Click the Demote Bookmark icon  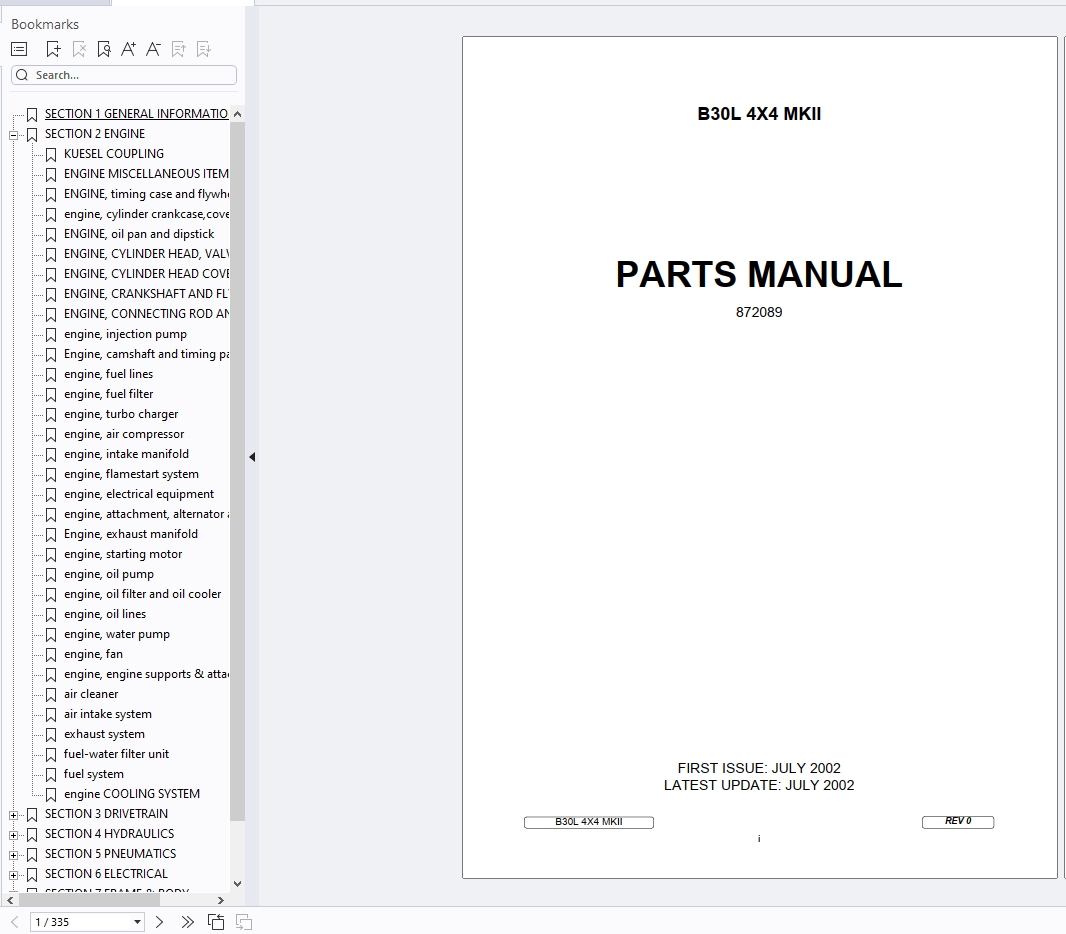pos(203,48)
